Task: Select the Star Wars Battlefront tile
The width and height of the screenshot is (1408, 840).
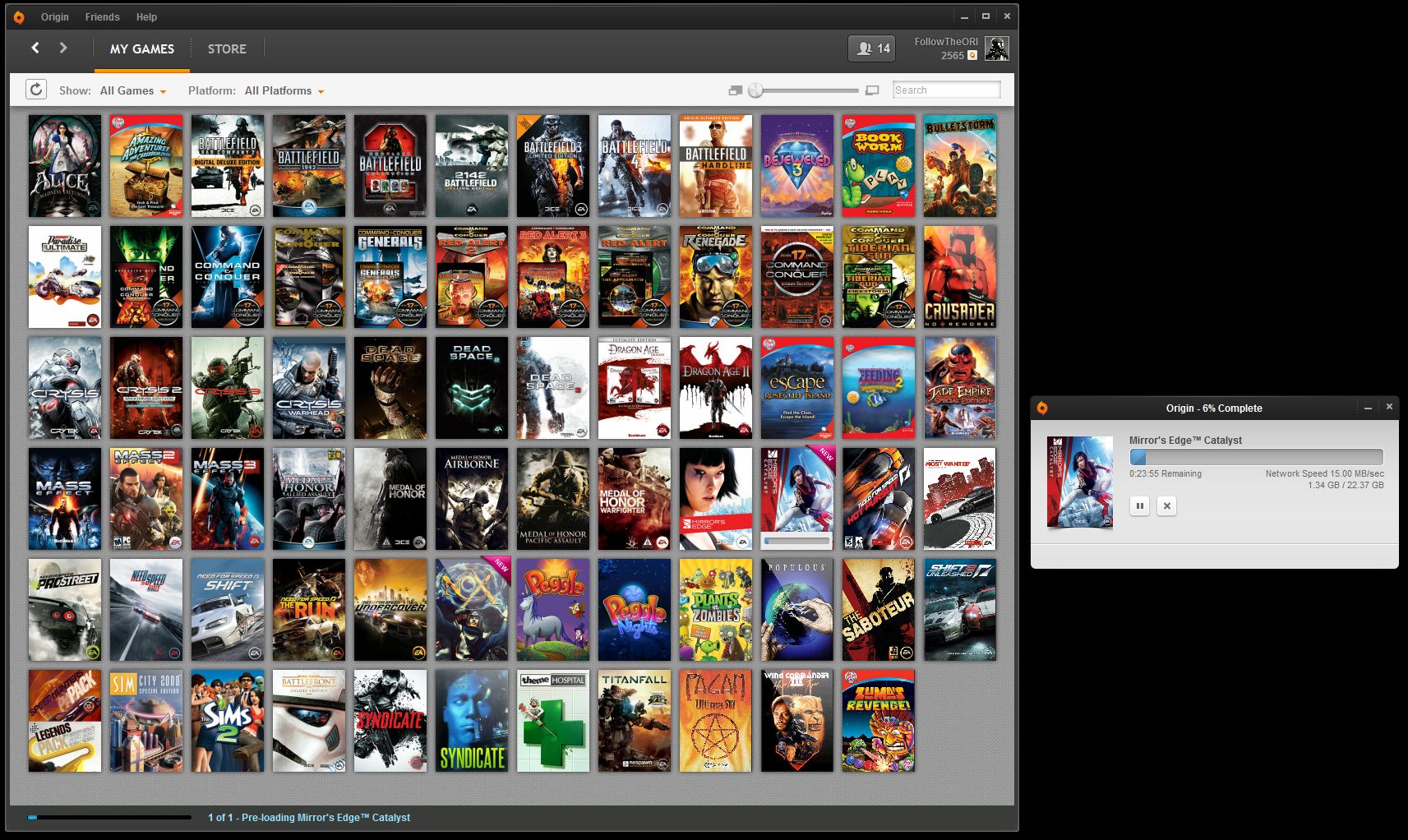Action: [309, 721]
